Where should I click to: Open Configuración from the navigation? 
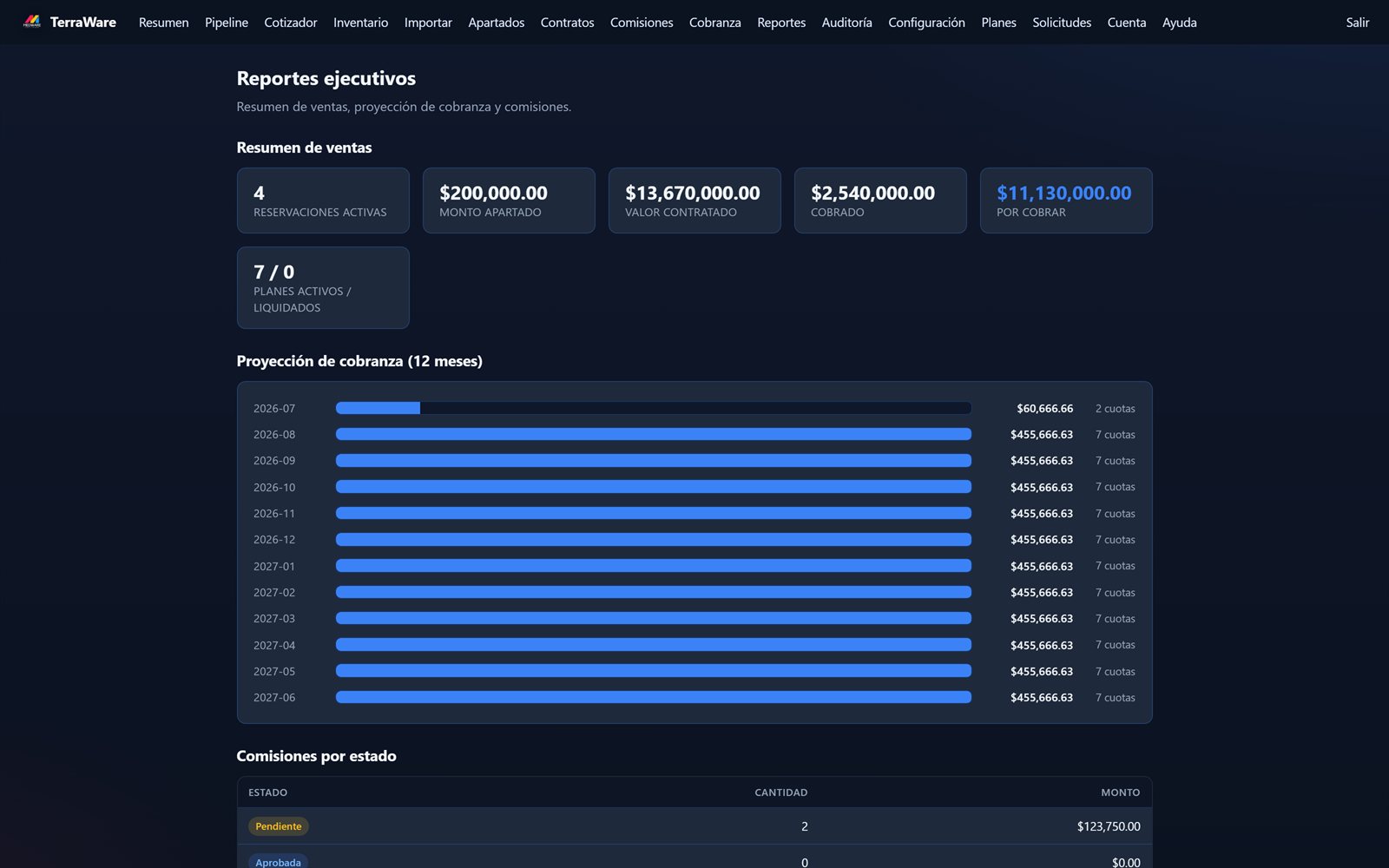click(x=926, y=23)
